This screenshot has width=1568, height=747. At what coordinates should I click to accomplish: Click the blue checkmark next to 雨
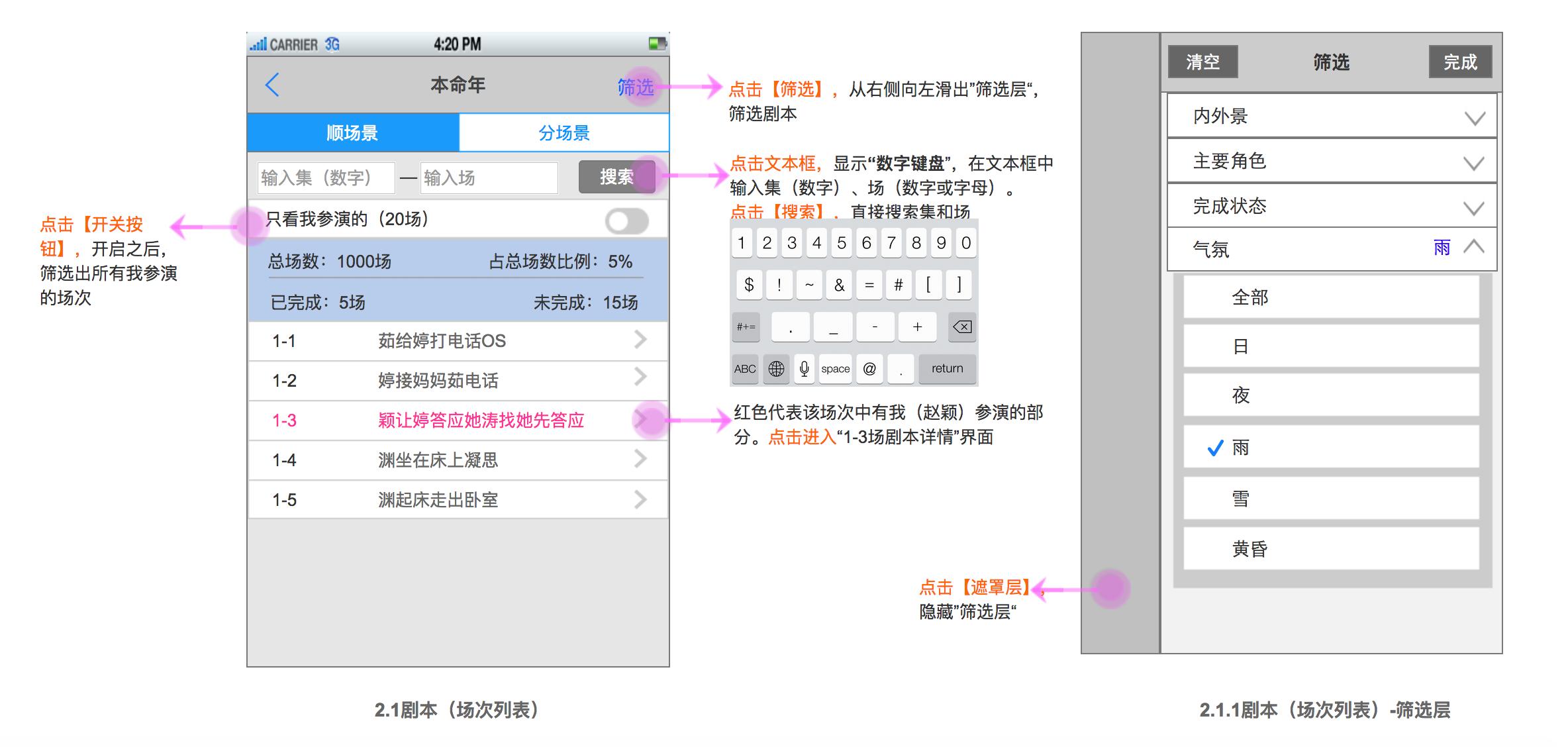1215,448
